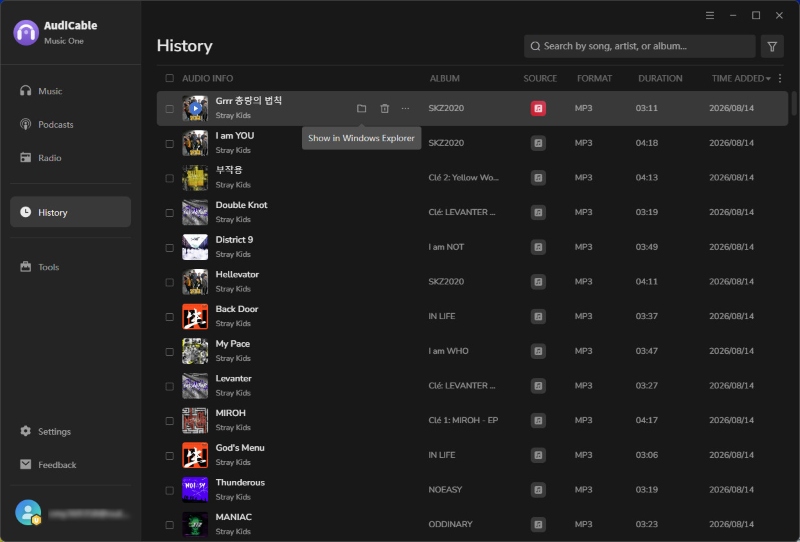
Task: Check the Hellevator checkbox
Action: 169,282
